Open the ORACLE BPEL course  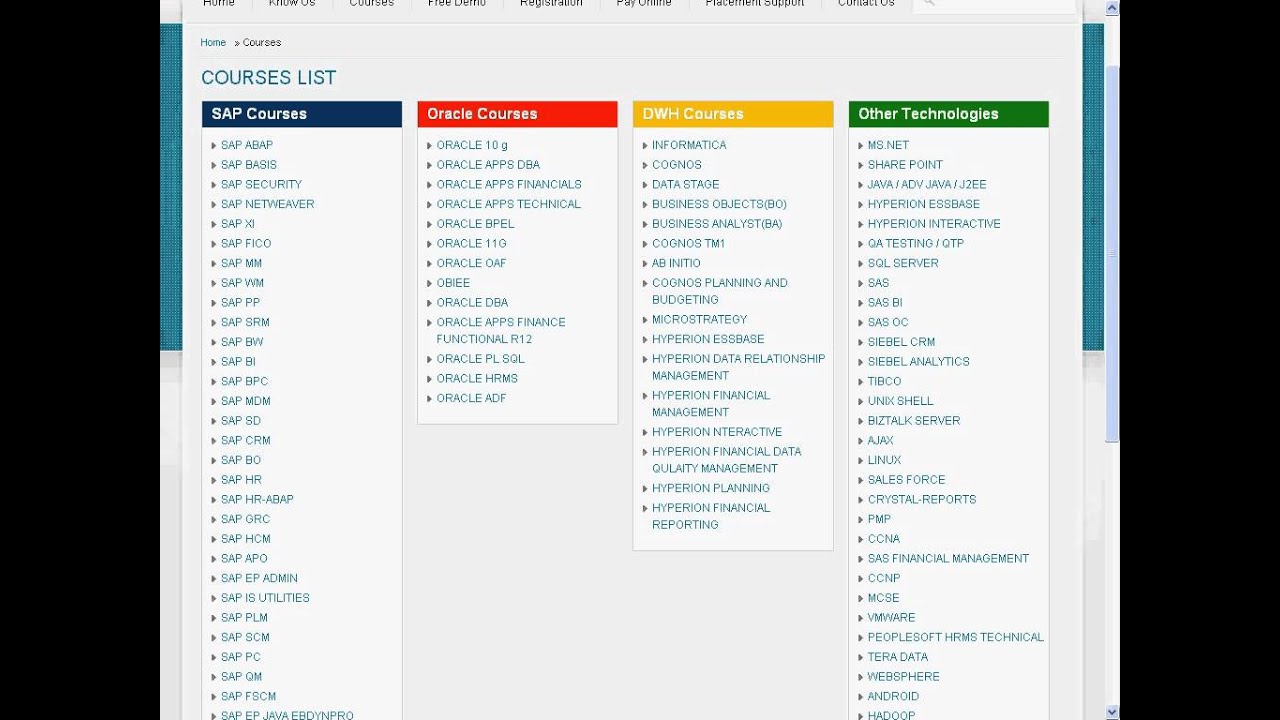click(475, 224)
